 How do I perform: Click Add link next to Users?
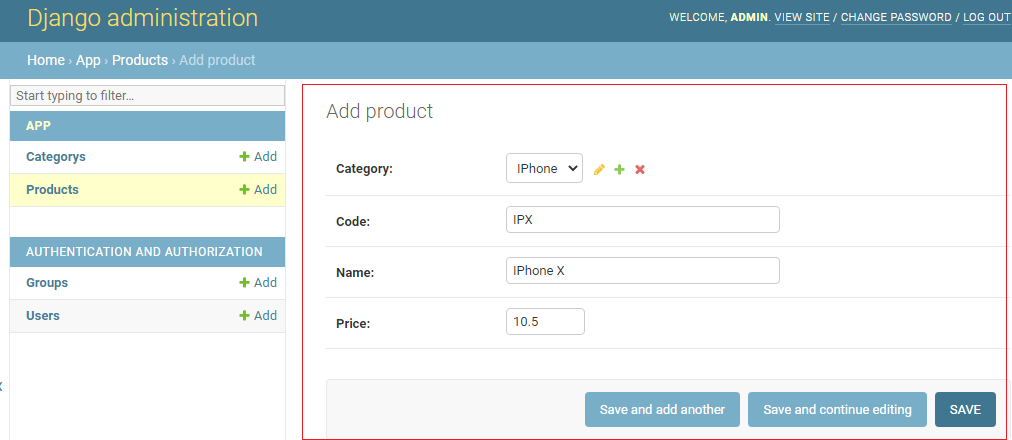(x=258, y=316)
